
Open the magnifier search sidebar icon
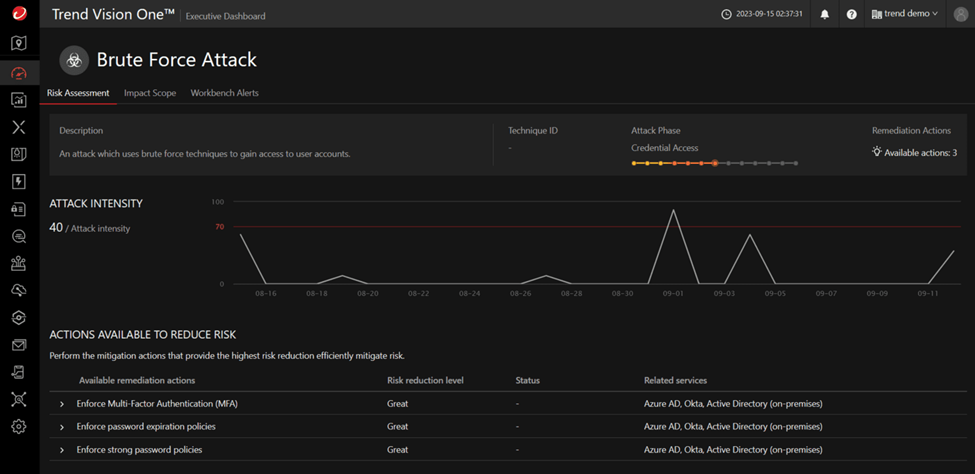tap(19, 236)
